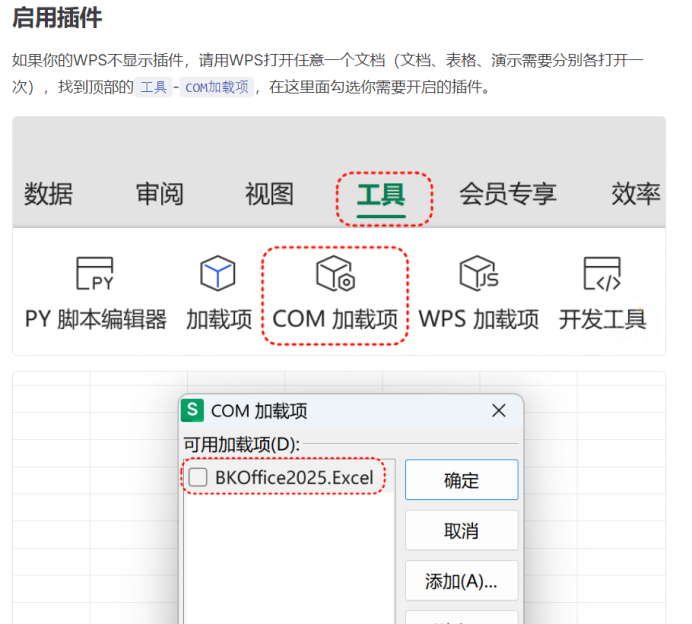Close the COM 加载项 dialog
This screenshot has height=624, width=692.
point(500,410)
